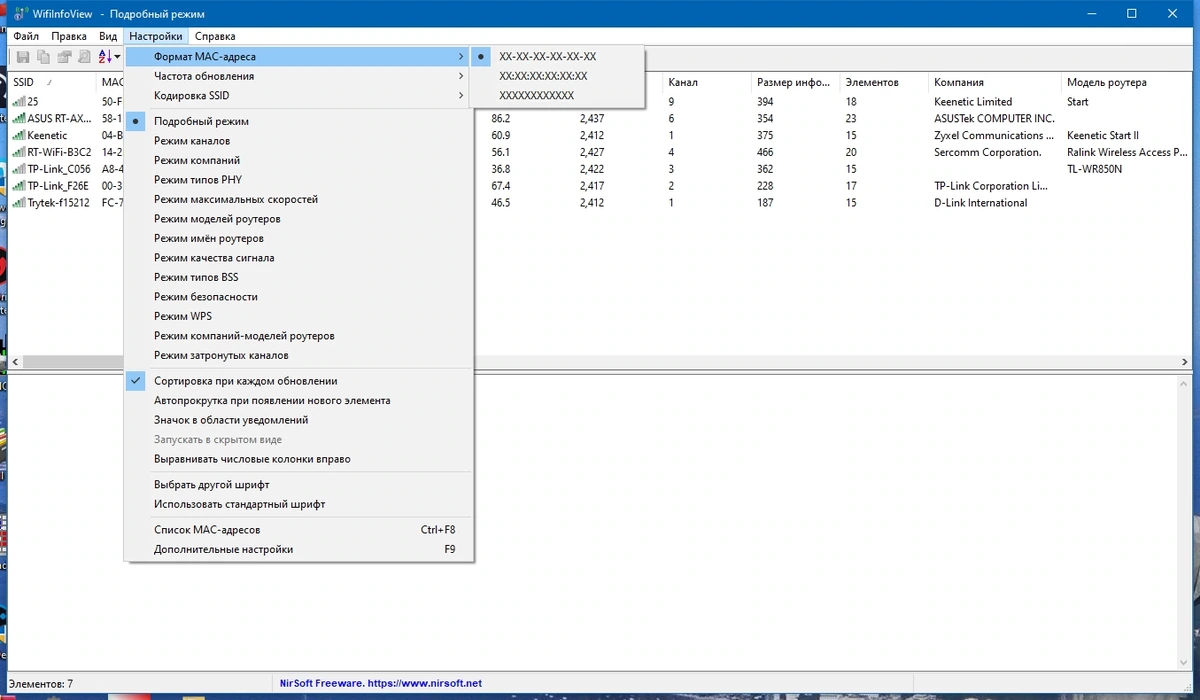Select the XX-XX-XX-XX-XX-XX MAC format
This screenshot has height=700, width=1200.
tap(558, 57)
